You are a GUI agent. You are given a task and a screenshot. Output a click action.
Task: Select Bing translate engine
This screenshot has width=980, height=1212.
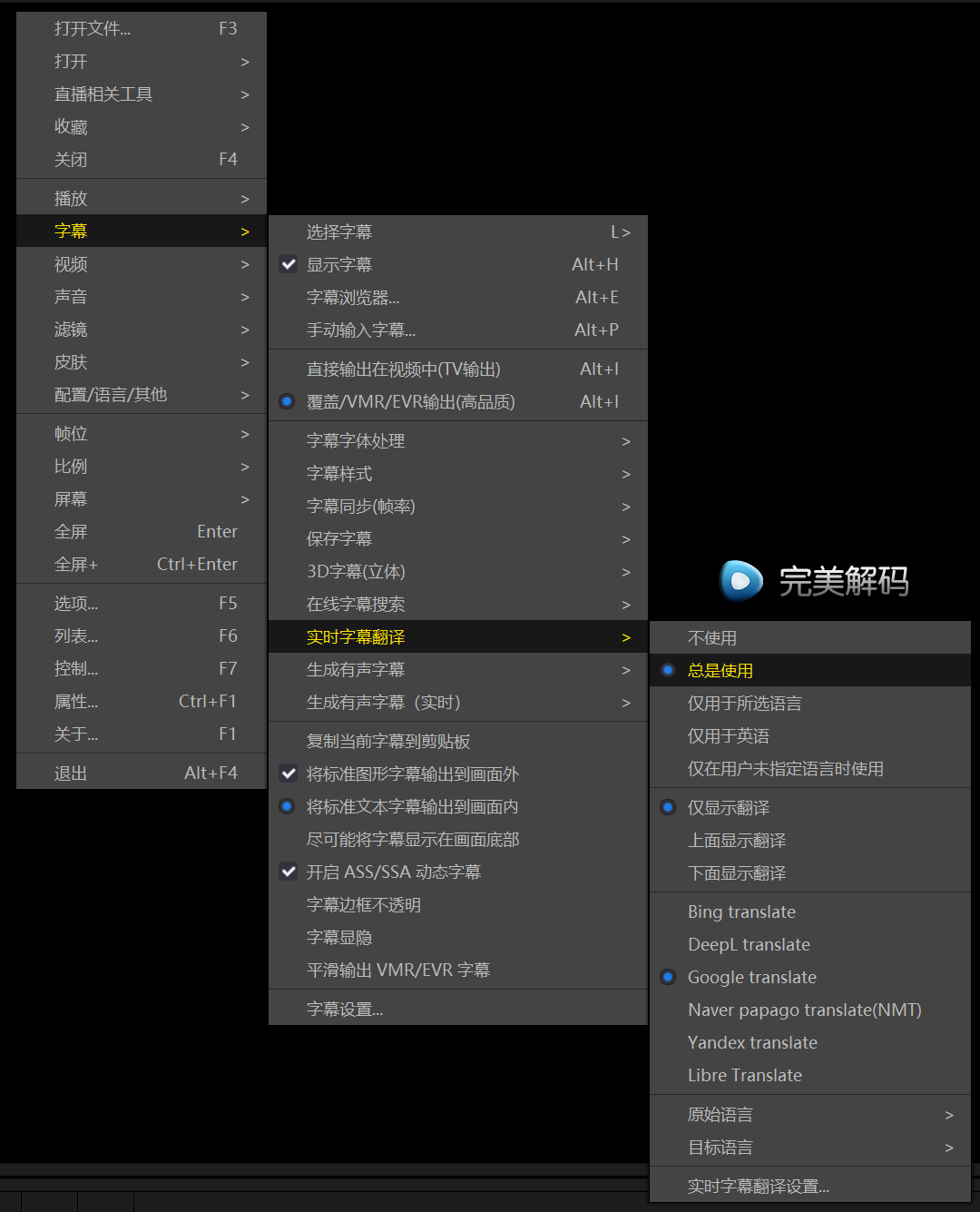click(741, 912)
